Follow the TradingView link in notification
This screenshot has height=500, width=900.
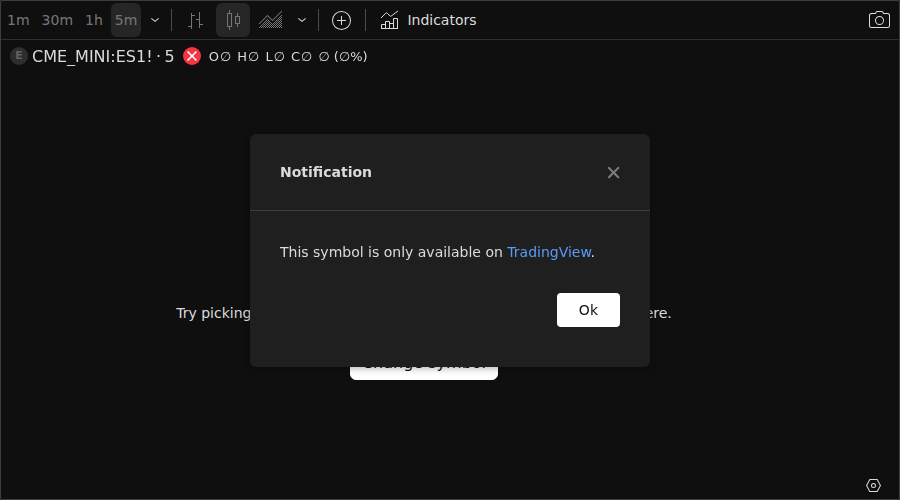click(549, 252)
